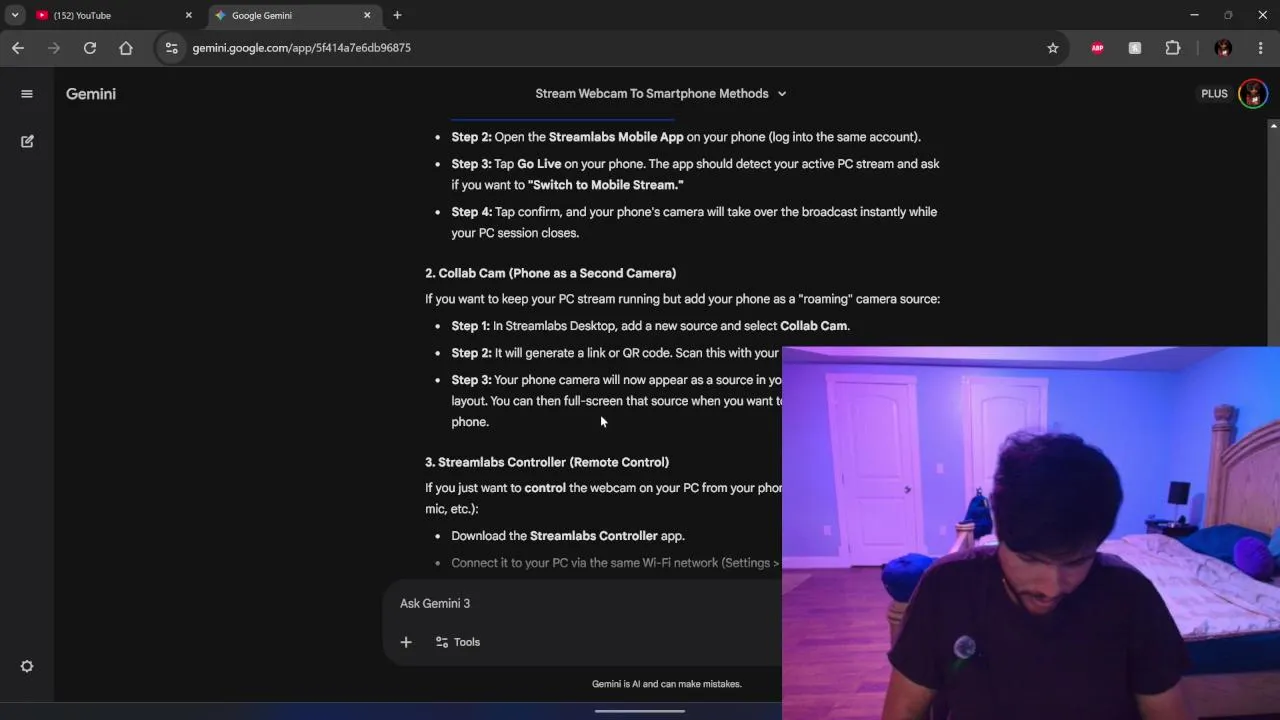Minimize the Chrome window
Image resolution: width=1280 pixels, height=720 pixels.
1194,15
